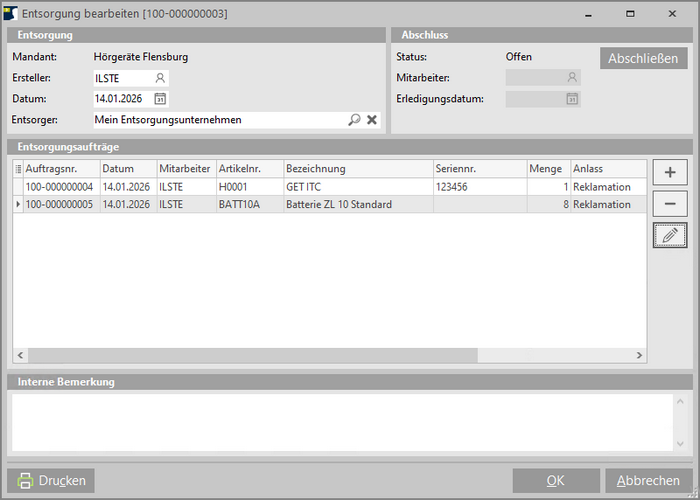Click the plus icon to add disposal order

pyautogui.click(x=669, y=172)
